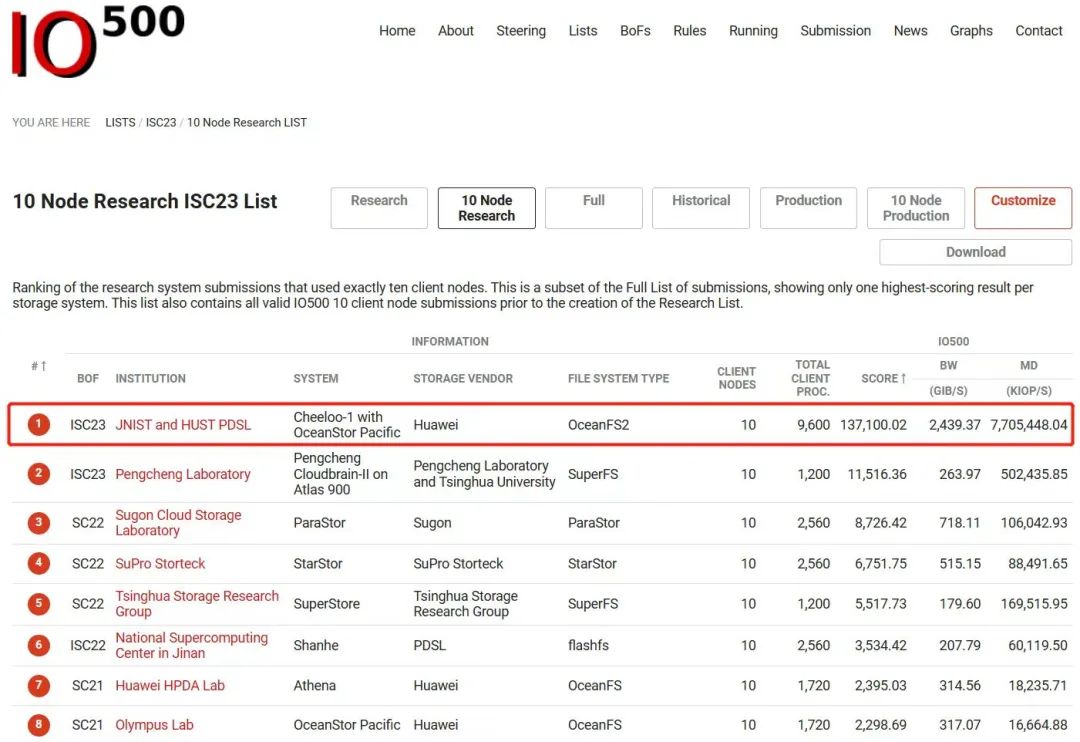Viewport: 1080px width, 742px height.
Task: Click the rank 8 red circle badge
Action: [x=39, y=725]
